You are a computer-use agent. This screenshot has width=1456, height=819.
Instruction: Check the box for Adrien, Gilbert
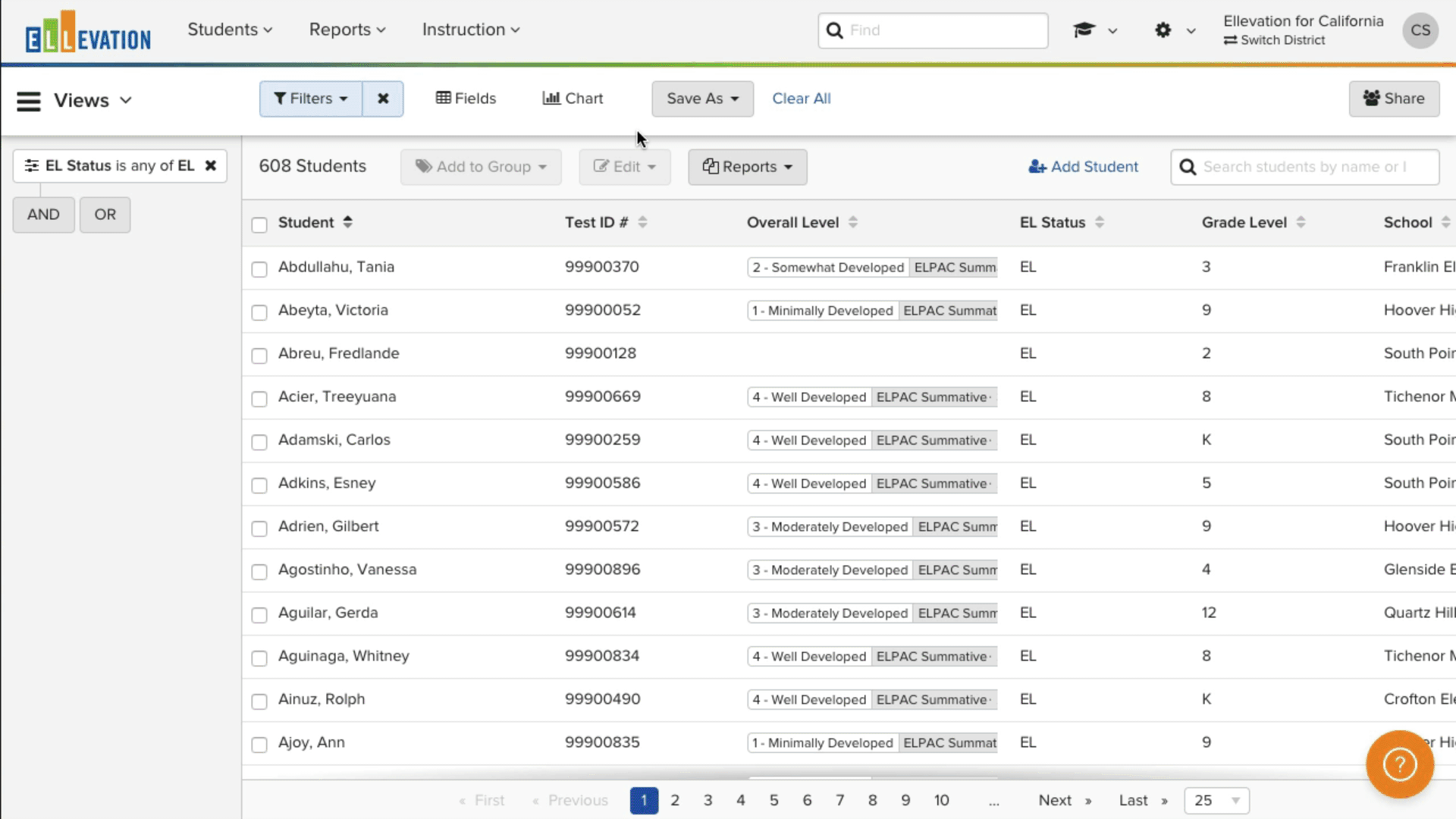tap(259, 529)
